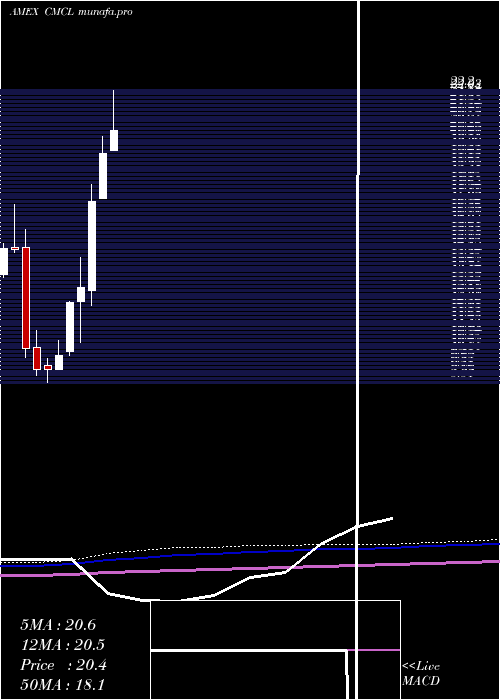The height and width of the screenshot is (700, 500).
Task: Select the 12MA : 20.5 readout
Action: coord(62,645)
